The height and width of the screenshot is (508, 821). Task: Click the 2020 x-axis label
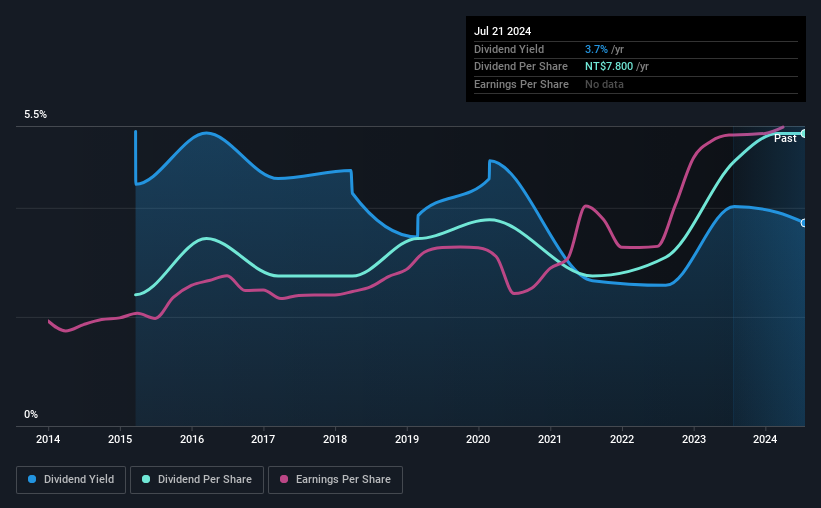[x=478, y=439]
